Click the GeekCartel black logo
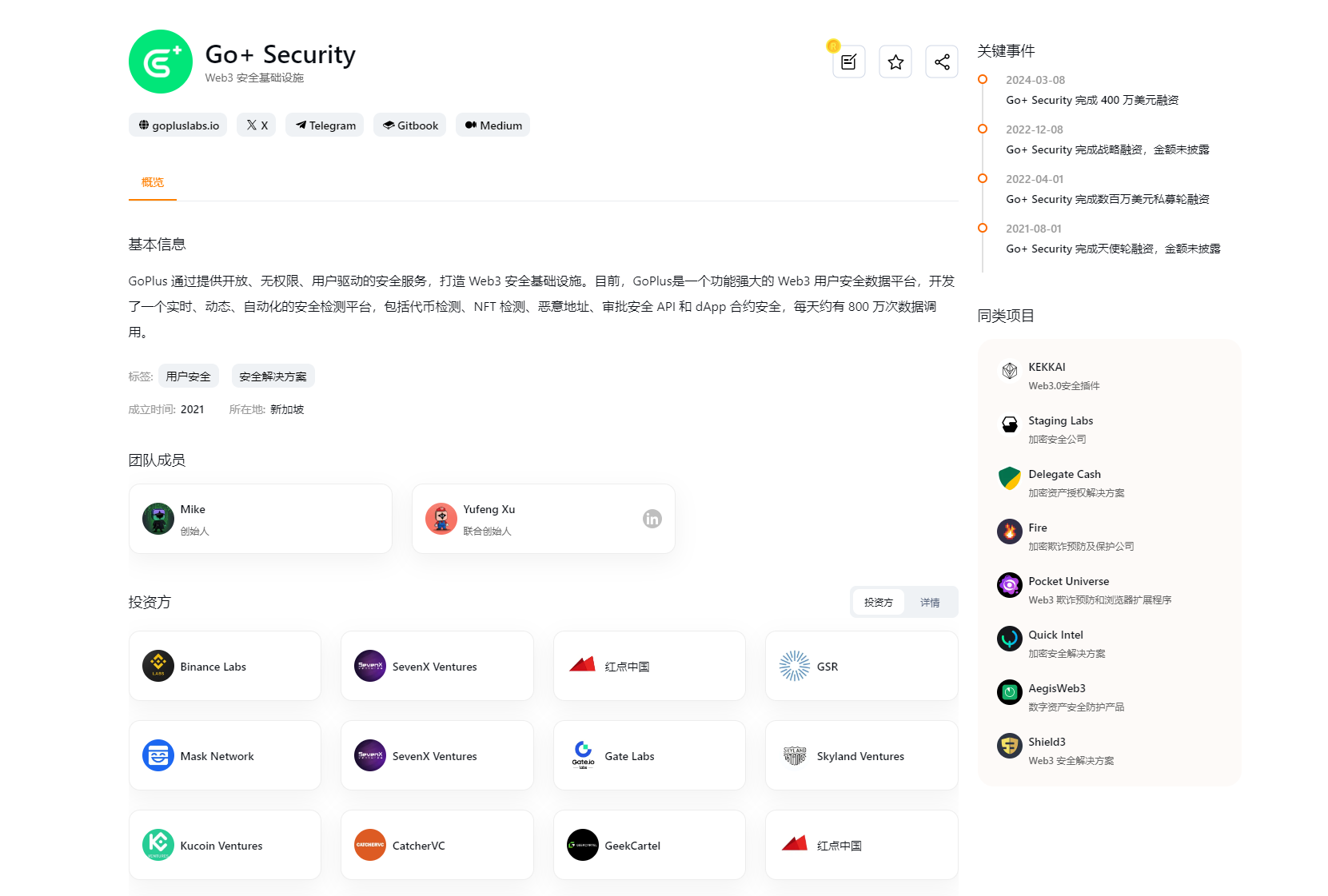Image resolution: width=1328 pixels, height=896 pixels. [583, 845]
